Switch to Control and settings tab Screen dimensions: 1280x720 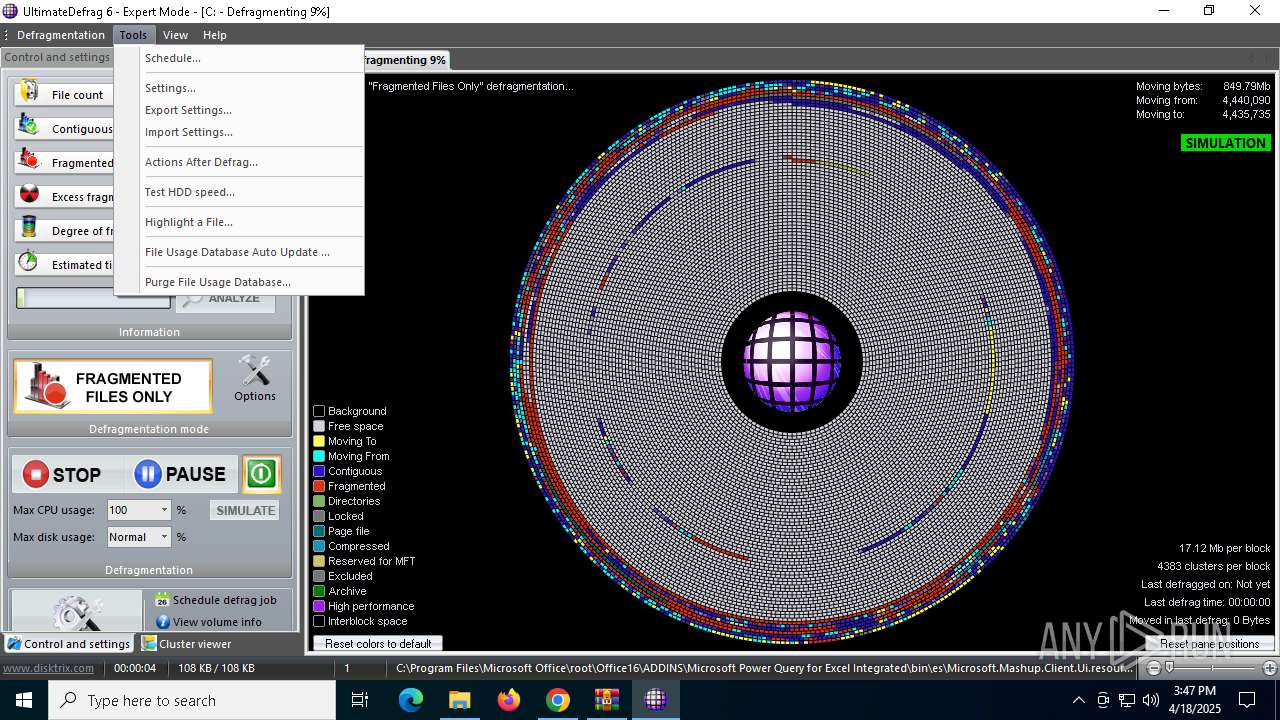coord(68,644)
